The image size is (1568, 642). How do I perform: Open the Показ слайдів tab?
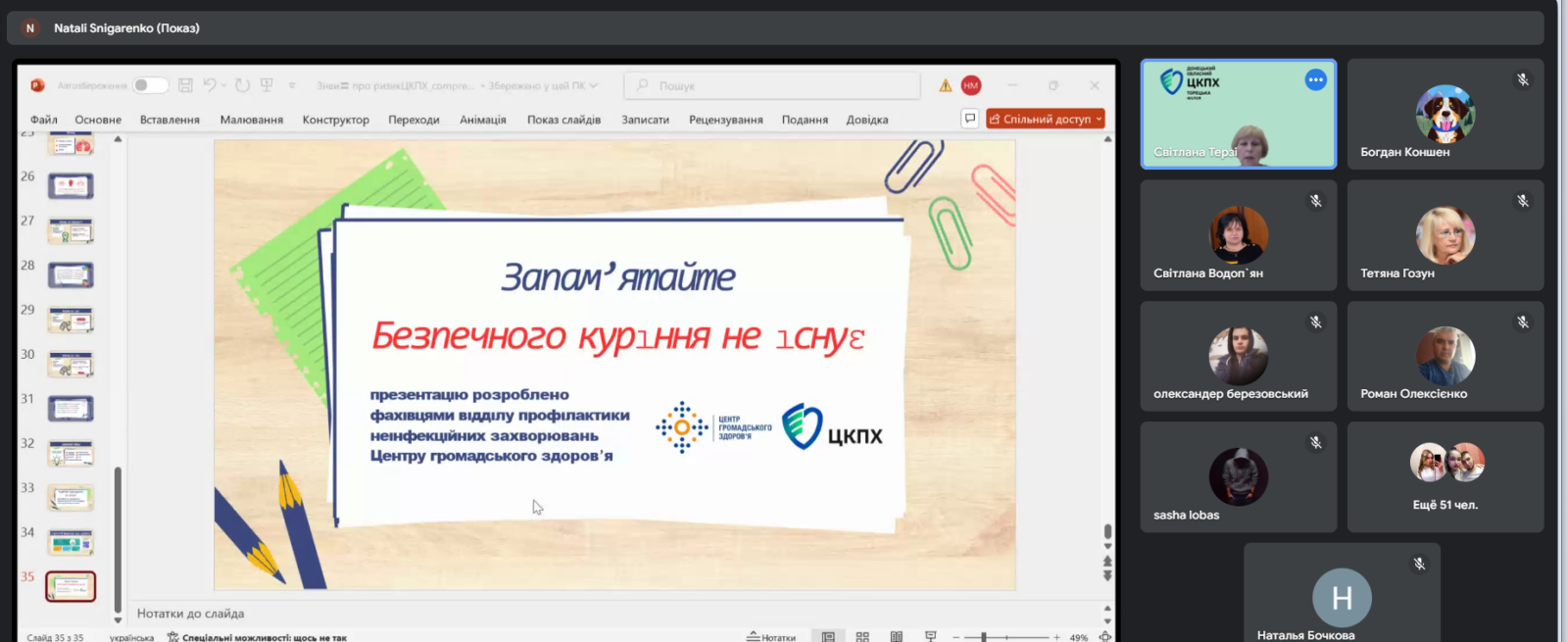[x=563, y=120]
